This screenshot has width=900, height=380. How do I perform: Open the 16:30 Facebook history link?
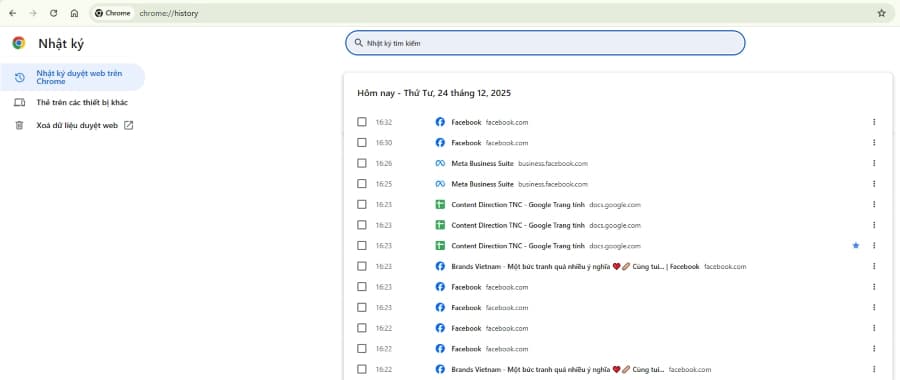click(x=466, y=143)
